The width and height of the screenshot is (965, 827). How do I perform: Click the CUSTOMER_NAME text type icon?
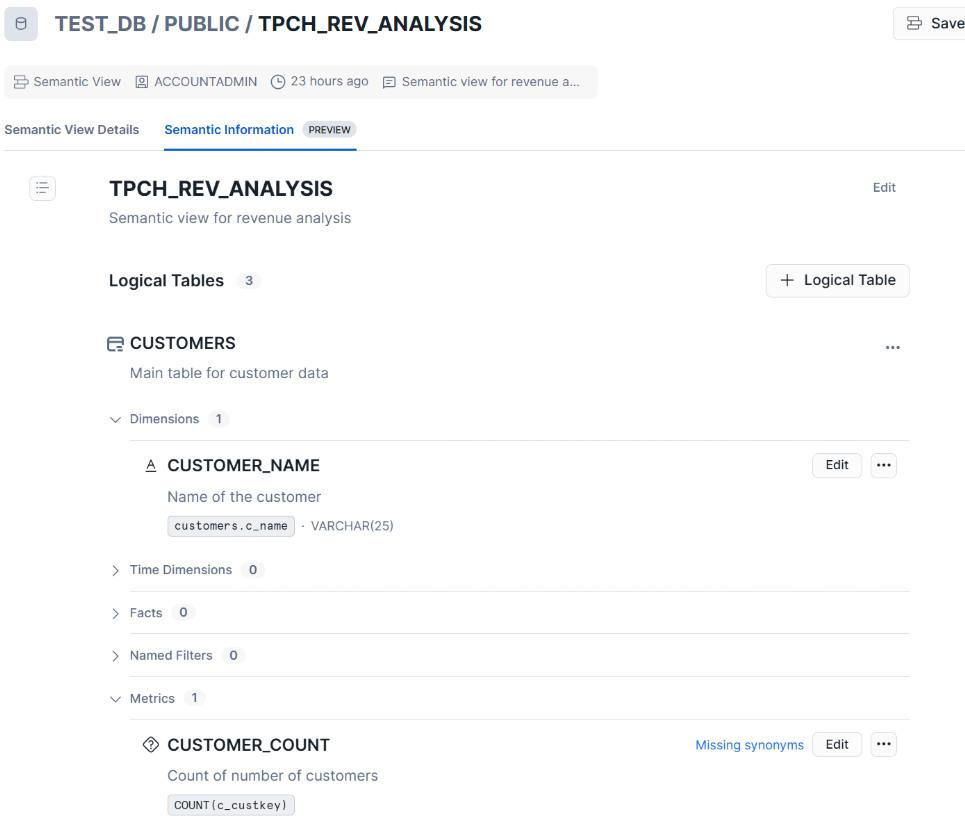coord(151,465)
